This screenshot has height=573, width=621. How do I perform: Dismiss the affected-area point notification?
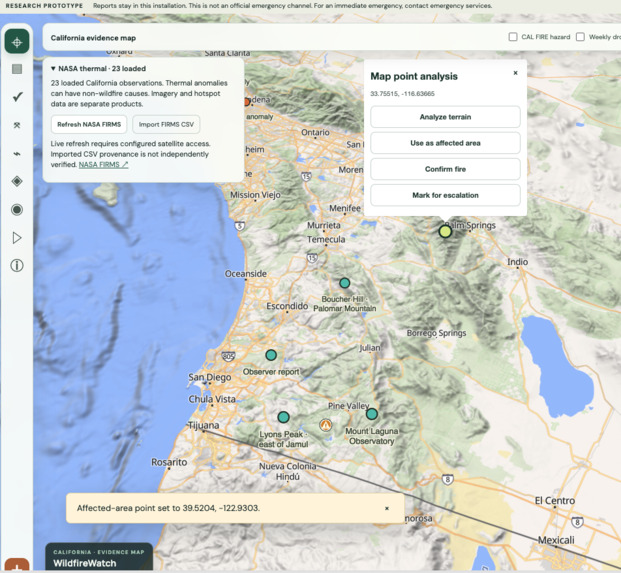(x=387, y=508)
